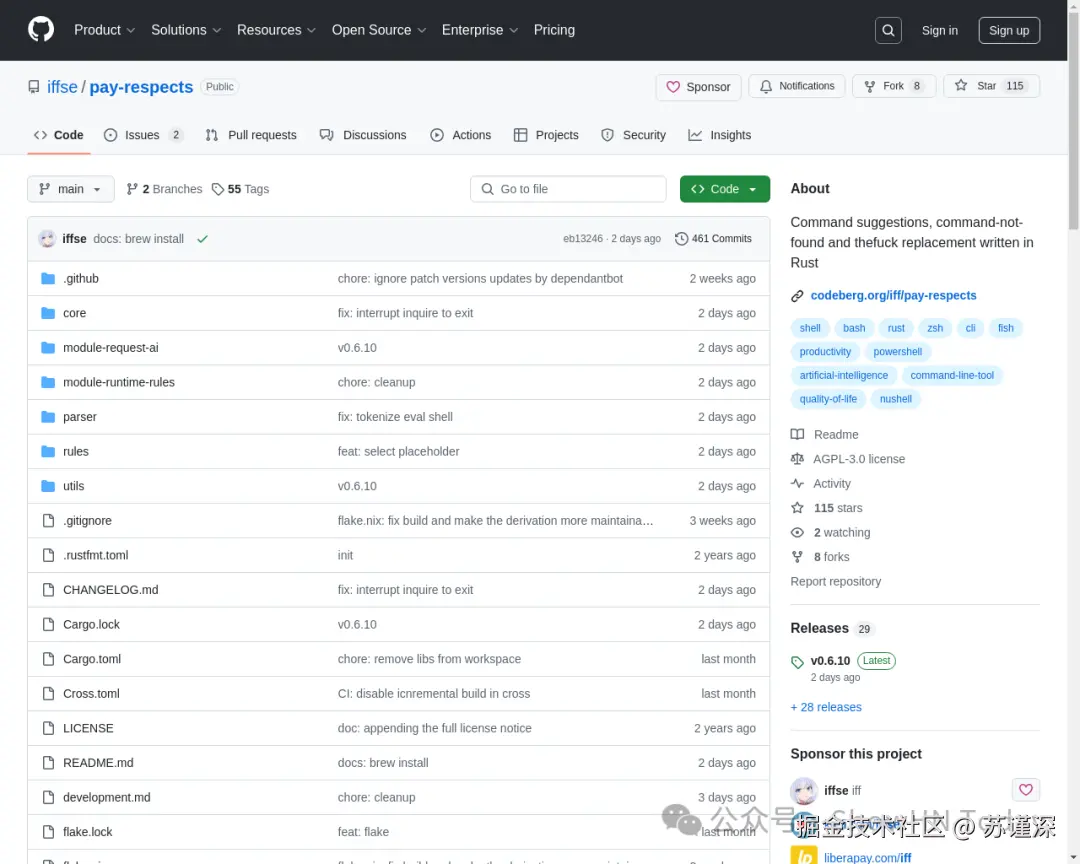This screenshot has width=1080, height=864.
Task: Open the .rustfmt.toml file
Action: 95,555
